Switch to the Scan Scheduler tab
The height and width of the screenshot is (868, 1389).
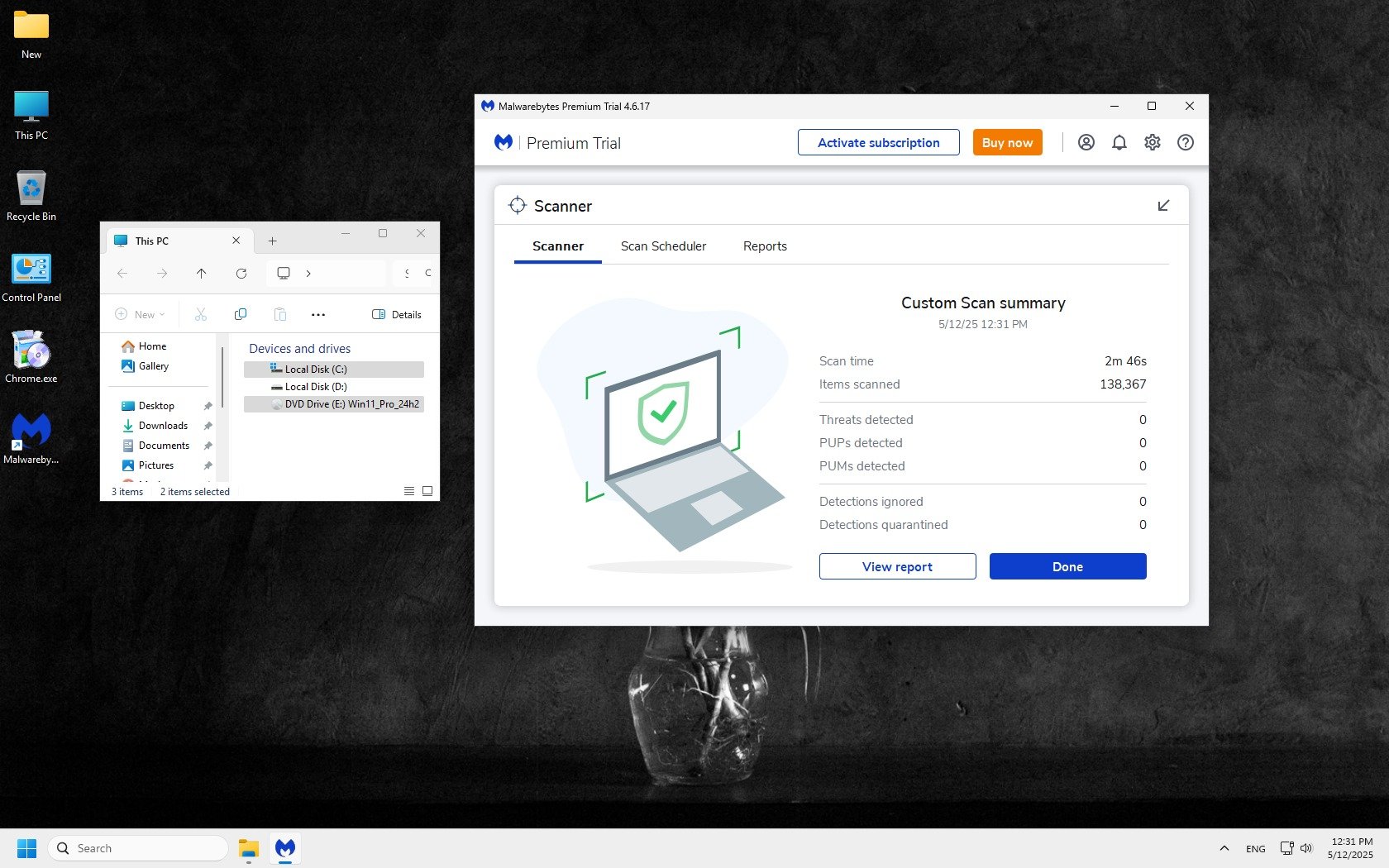click(663, 246)
